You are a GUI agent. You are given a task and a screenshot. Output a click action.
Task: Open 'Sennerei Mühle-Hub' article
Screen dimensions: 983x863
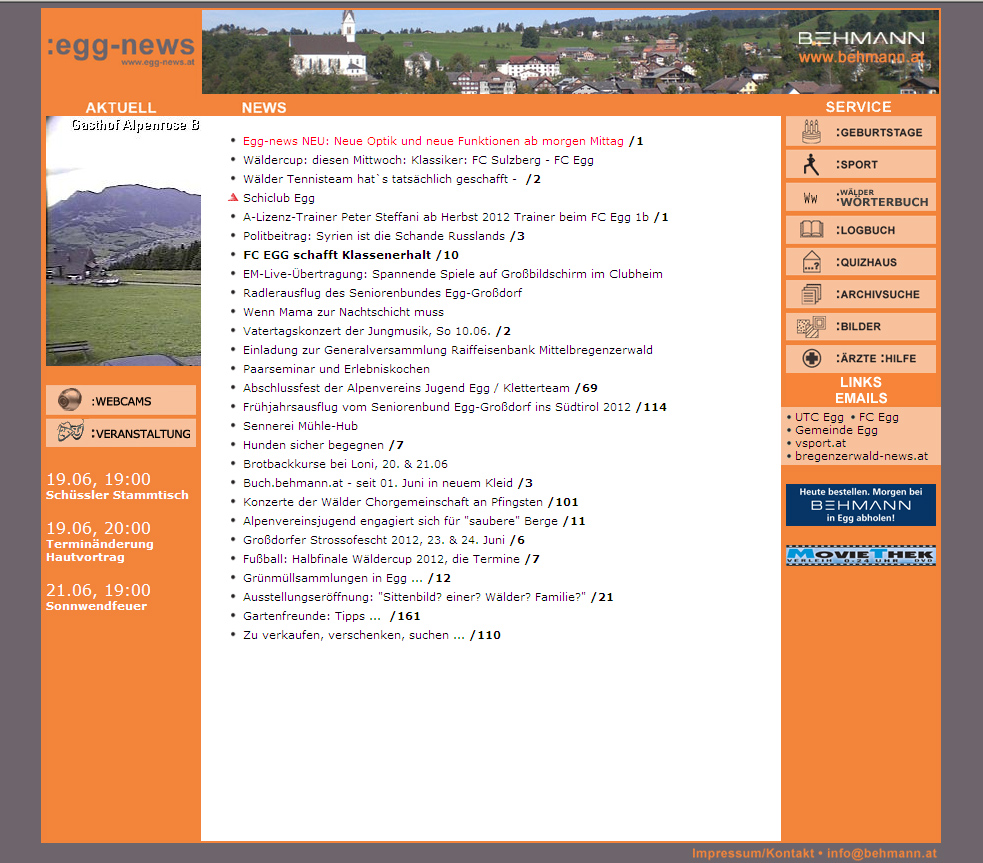coord(300,426)
